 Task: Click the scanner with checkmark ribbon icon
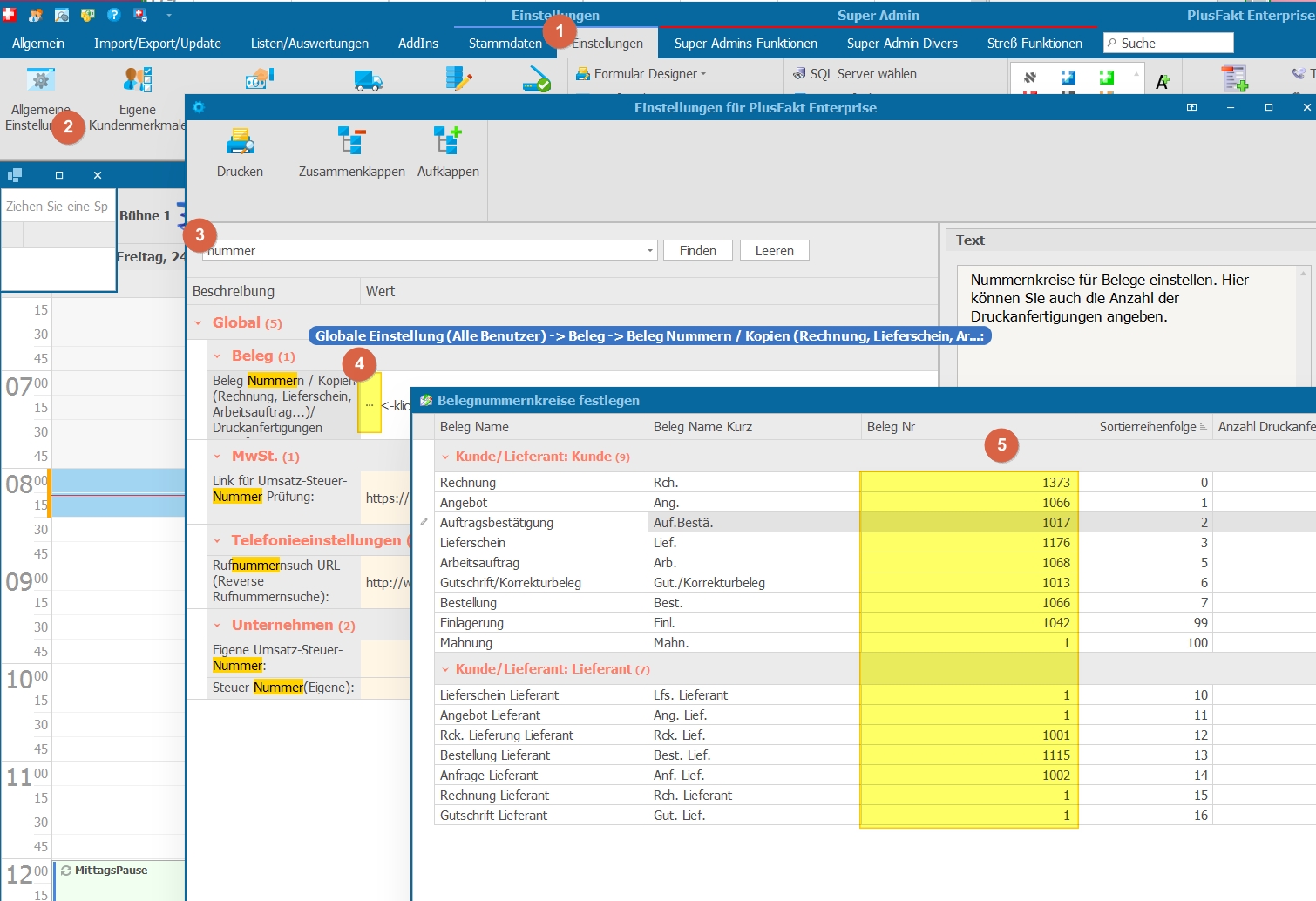coord(536,81)
